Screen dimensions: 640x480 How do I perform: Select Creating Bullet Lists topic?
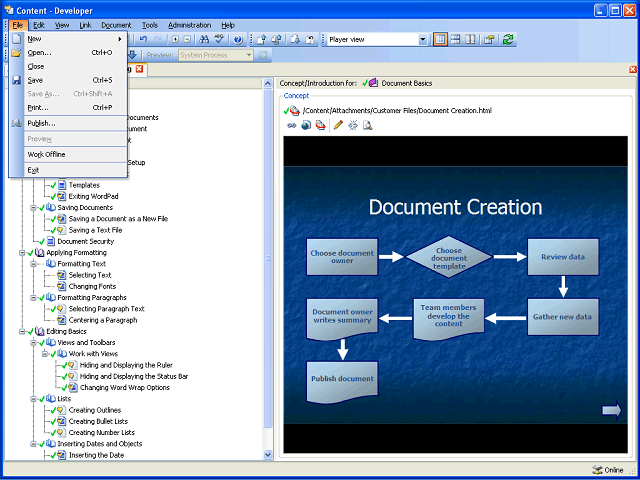point(98,421)
